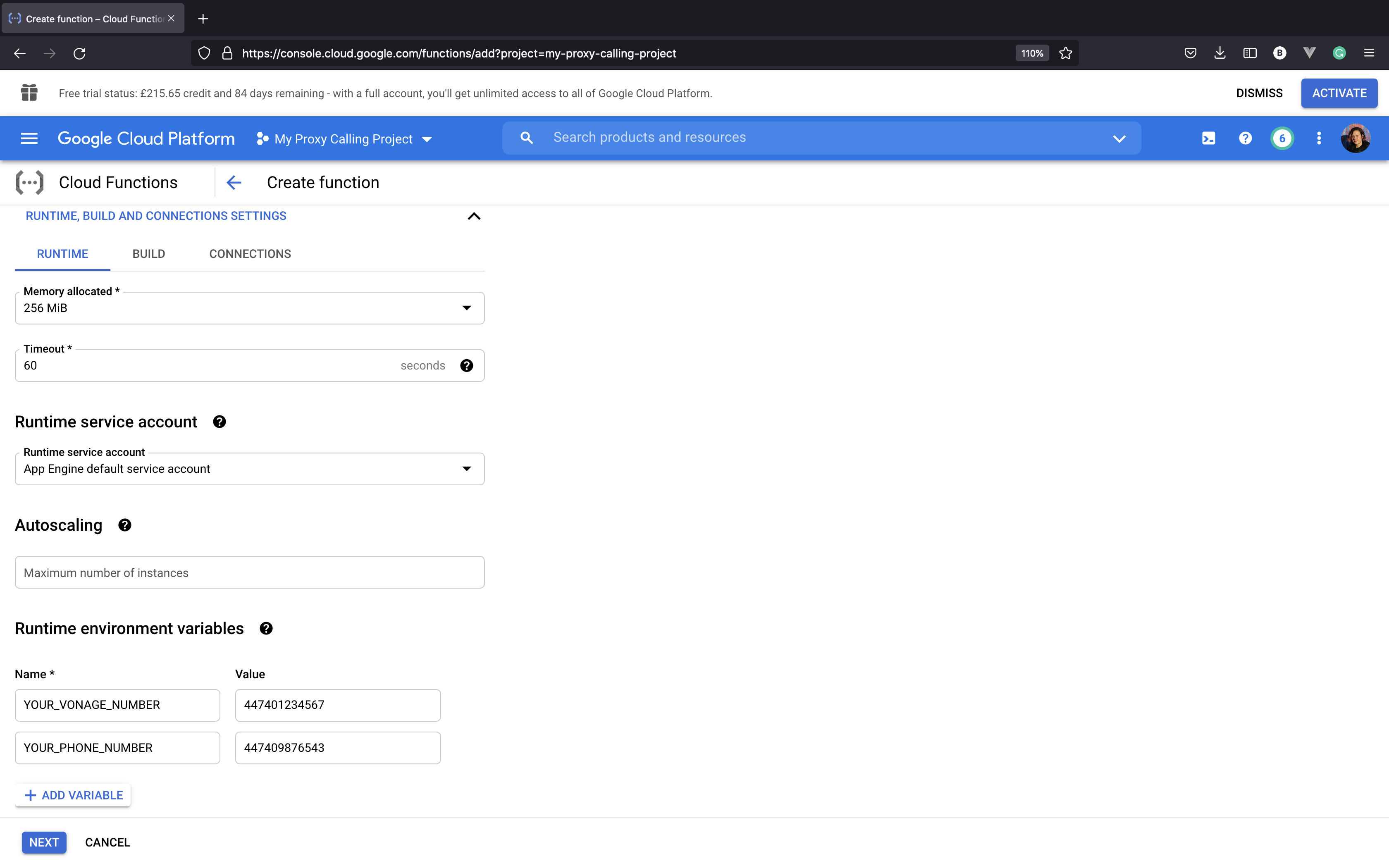Click the YOUR_VONAGE_NUMBER name field

(x=118, y=705)
